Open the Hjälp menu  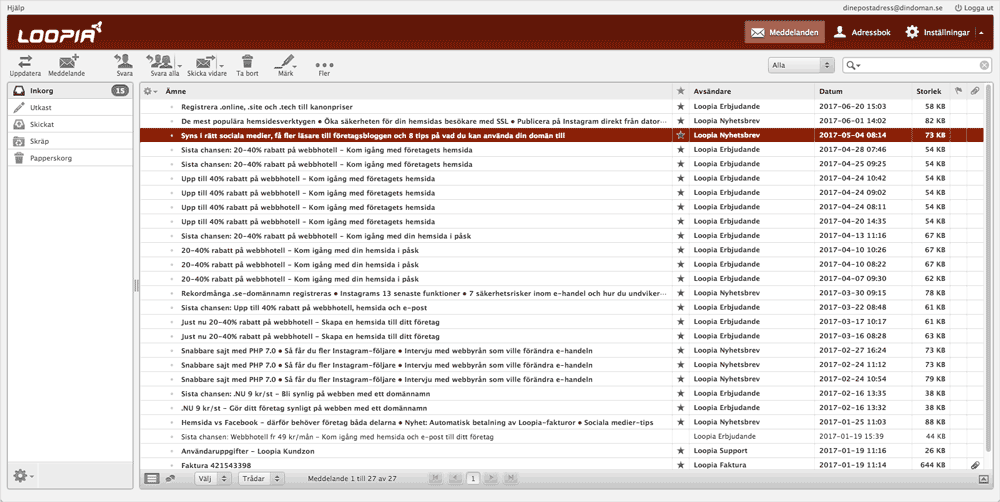tap(16, 8)
